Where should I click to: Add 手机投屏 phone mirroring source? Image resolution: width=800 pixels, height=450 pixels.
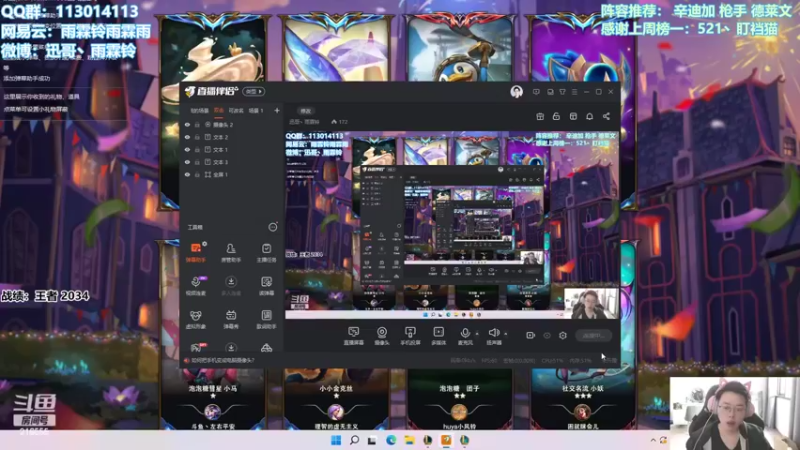click(410, 336)
